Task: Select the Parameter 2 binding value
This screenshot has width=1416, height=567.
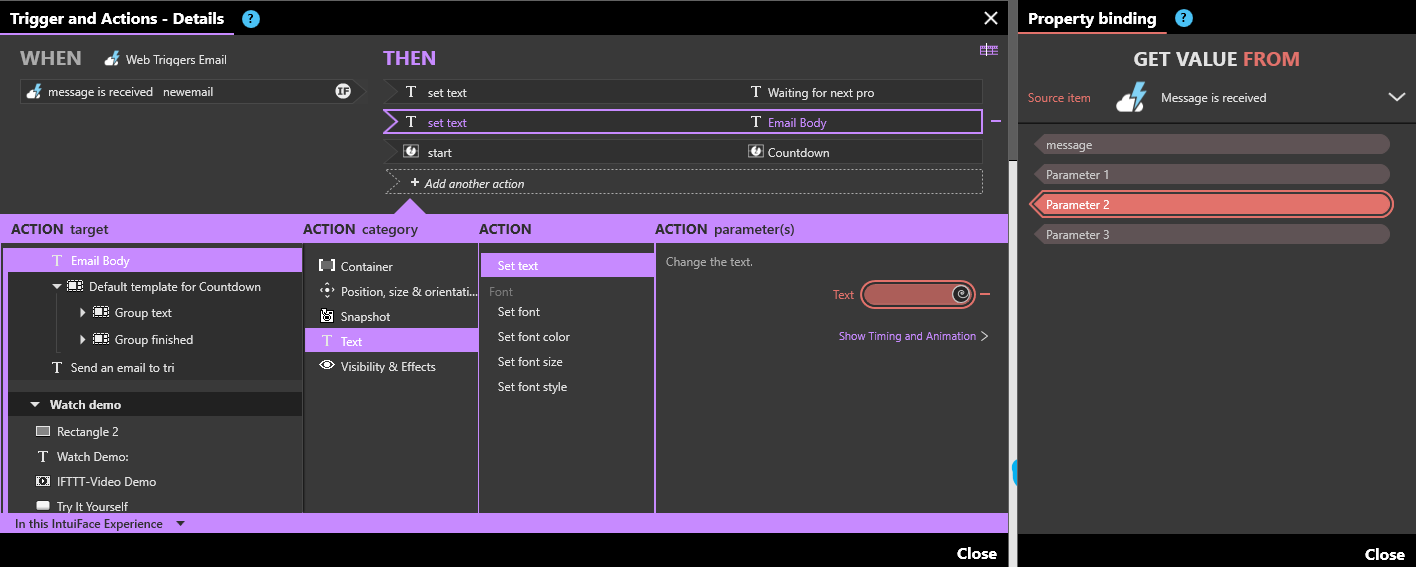Action: (x=1212, y=204)
